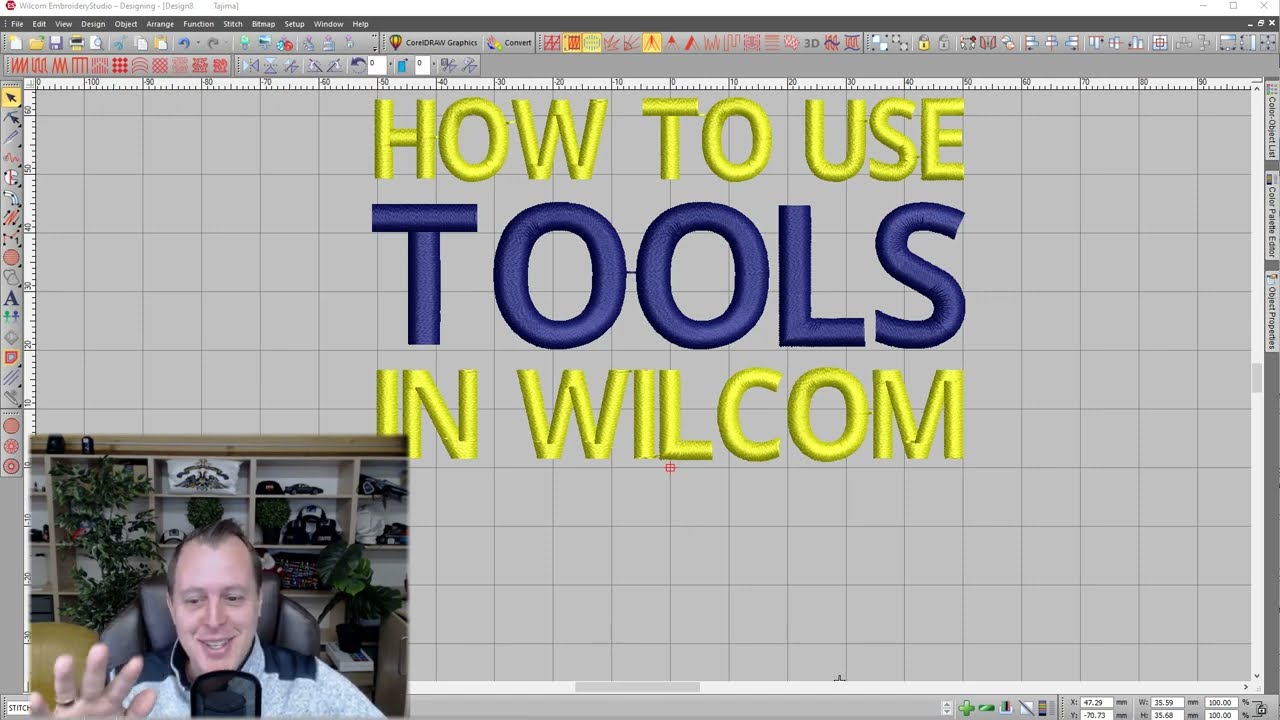Select the Reshape Object tool

(x=11, y=117)
